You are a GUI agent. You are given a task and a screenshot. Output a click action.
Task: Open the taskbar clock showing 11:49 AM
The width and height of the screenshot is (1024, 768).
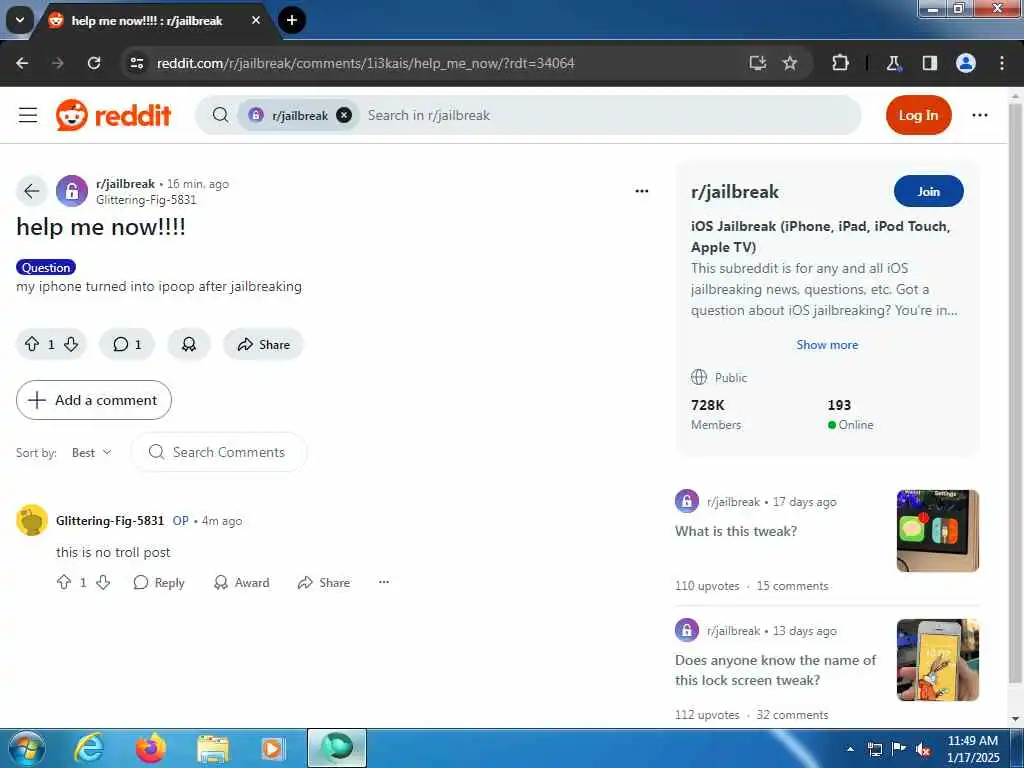click(x=973, y=749)
